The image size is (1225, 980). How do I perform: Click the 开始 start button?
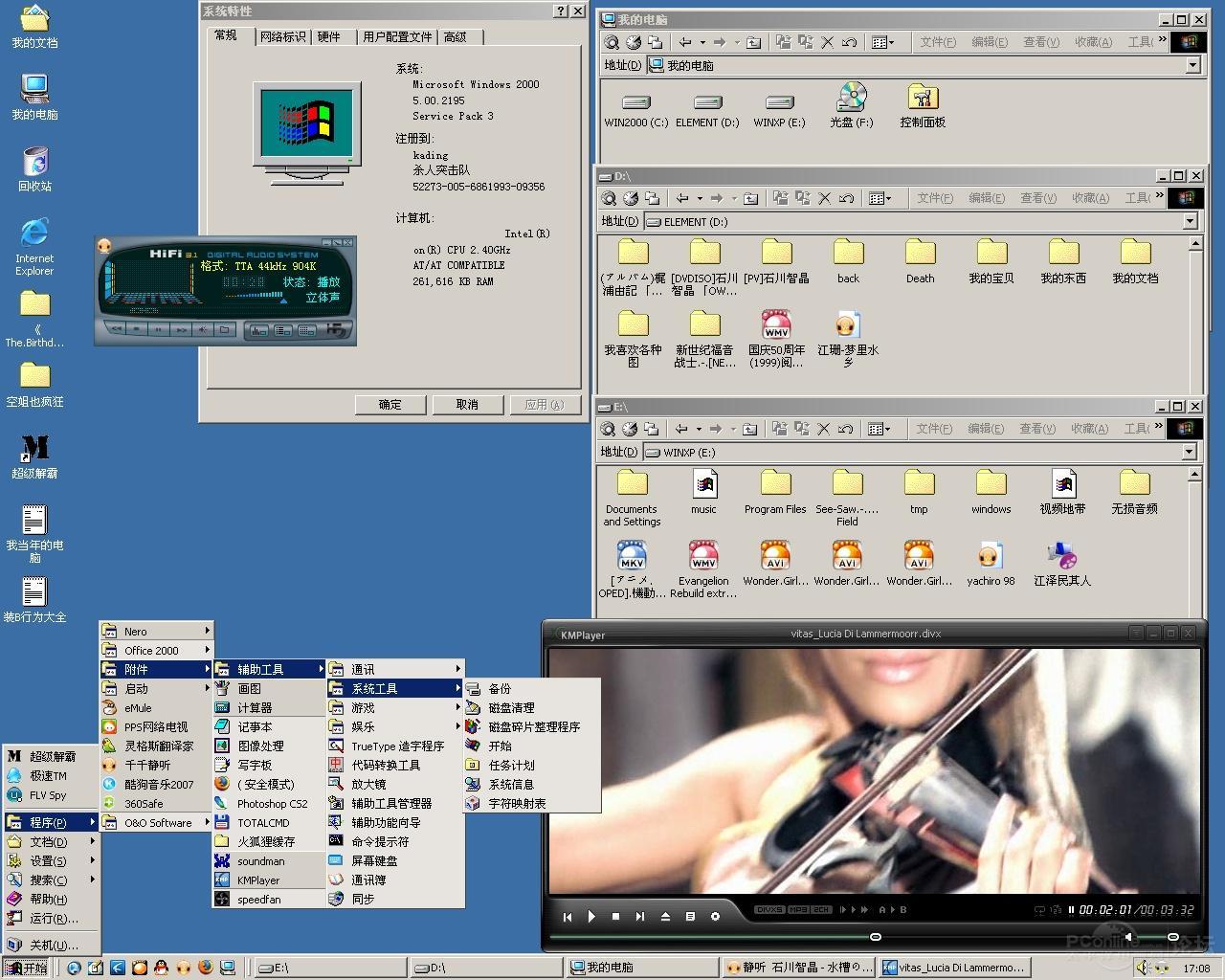(27, 968)
